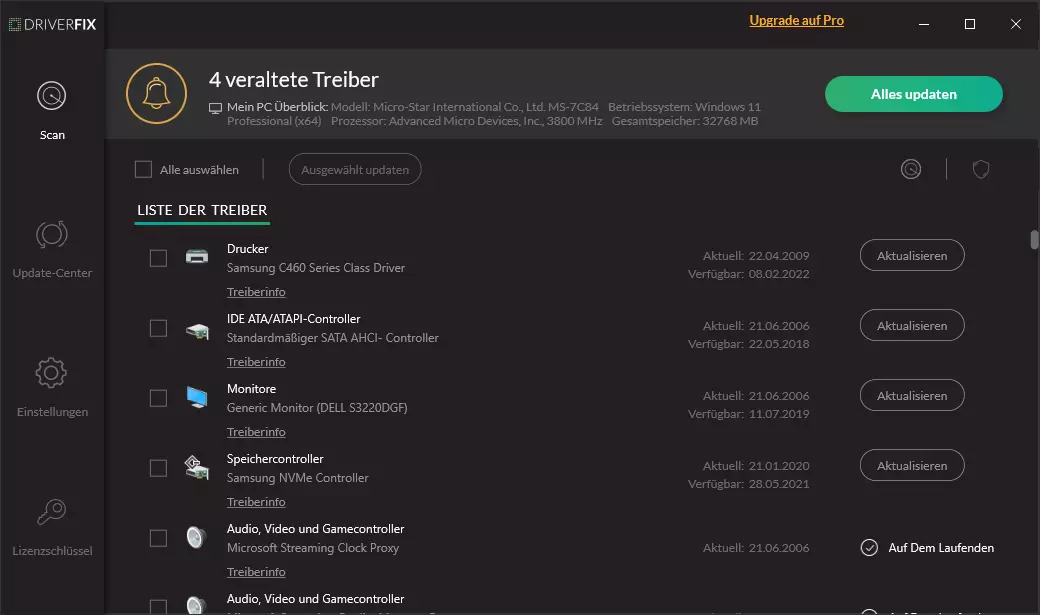Click the 'Aktuell: 21.01.2020' date
This screenshot has height=615, width=1040.
pyautogui.click(x=756, y=466)
